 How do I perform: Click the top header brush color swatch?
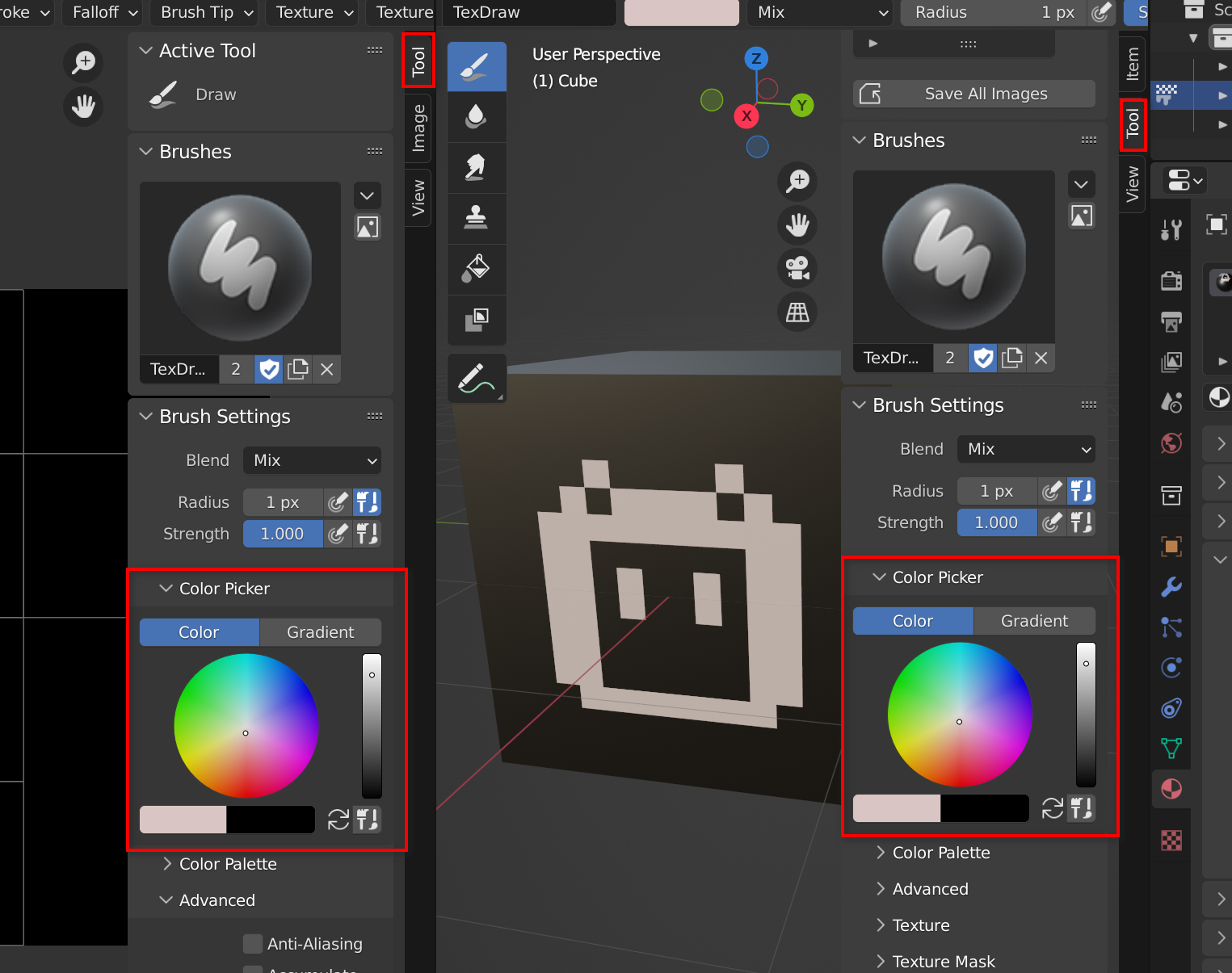click(682, 12)
